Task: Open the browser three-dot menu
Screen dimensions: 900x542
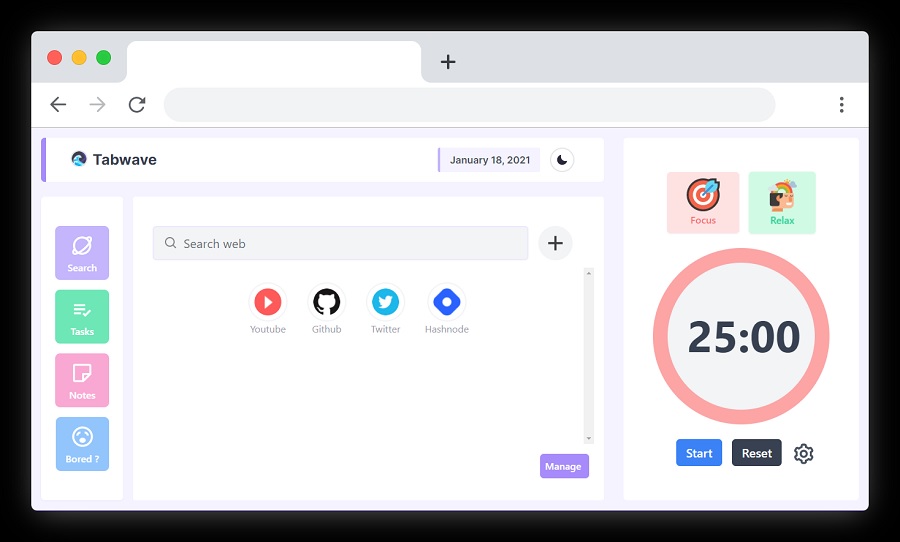Action: [x=841, y=104]
